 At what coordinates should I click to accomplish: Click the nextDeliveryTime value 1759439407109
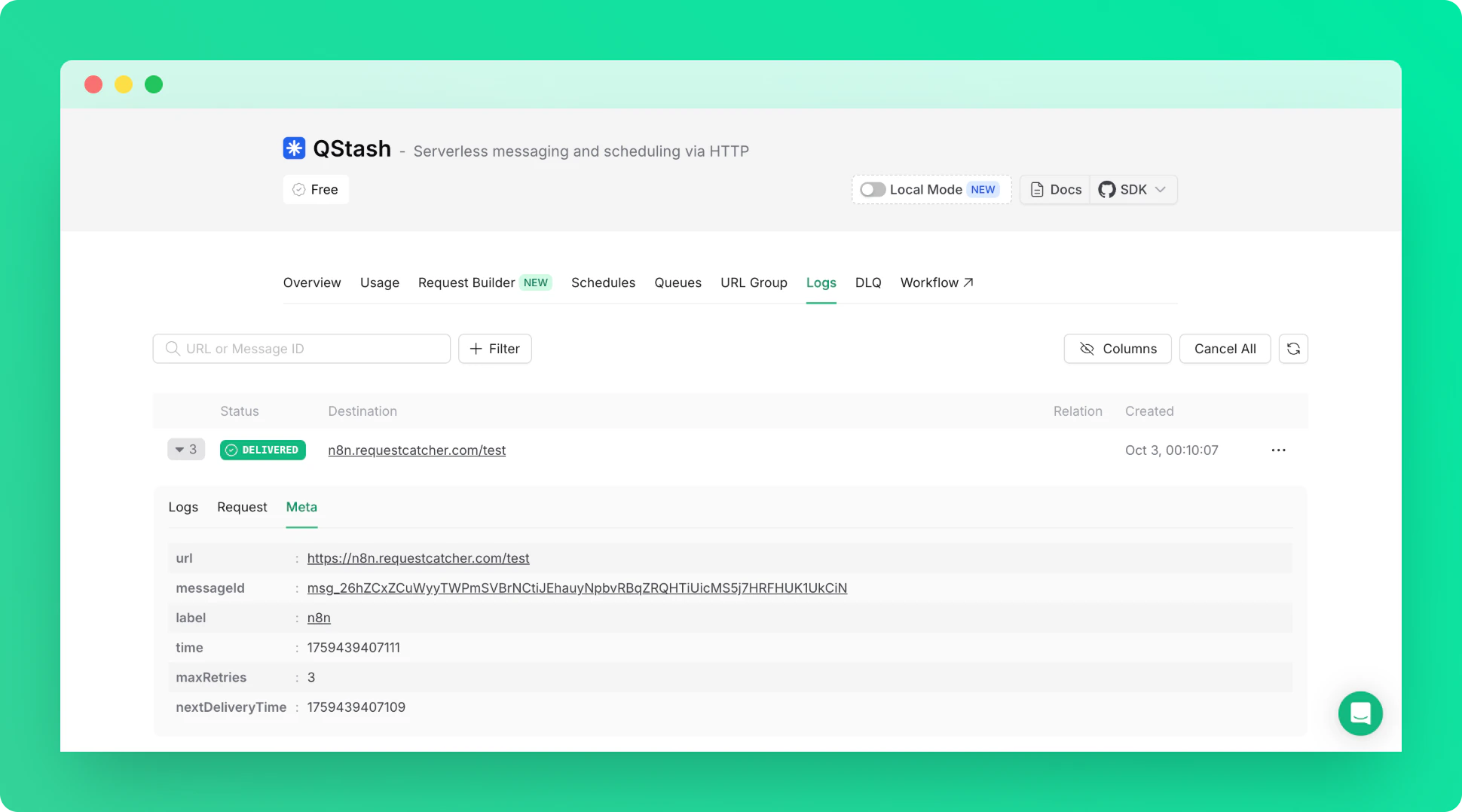[356, 707]
